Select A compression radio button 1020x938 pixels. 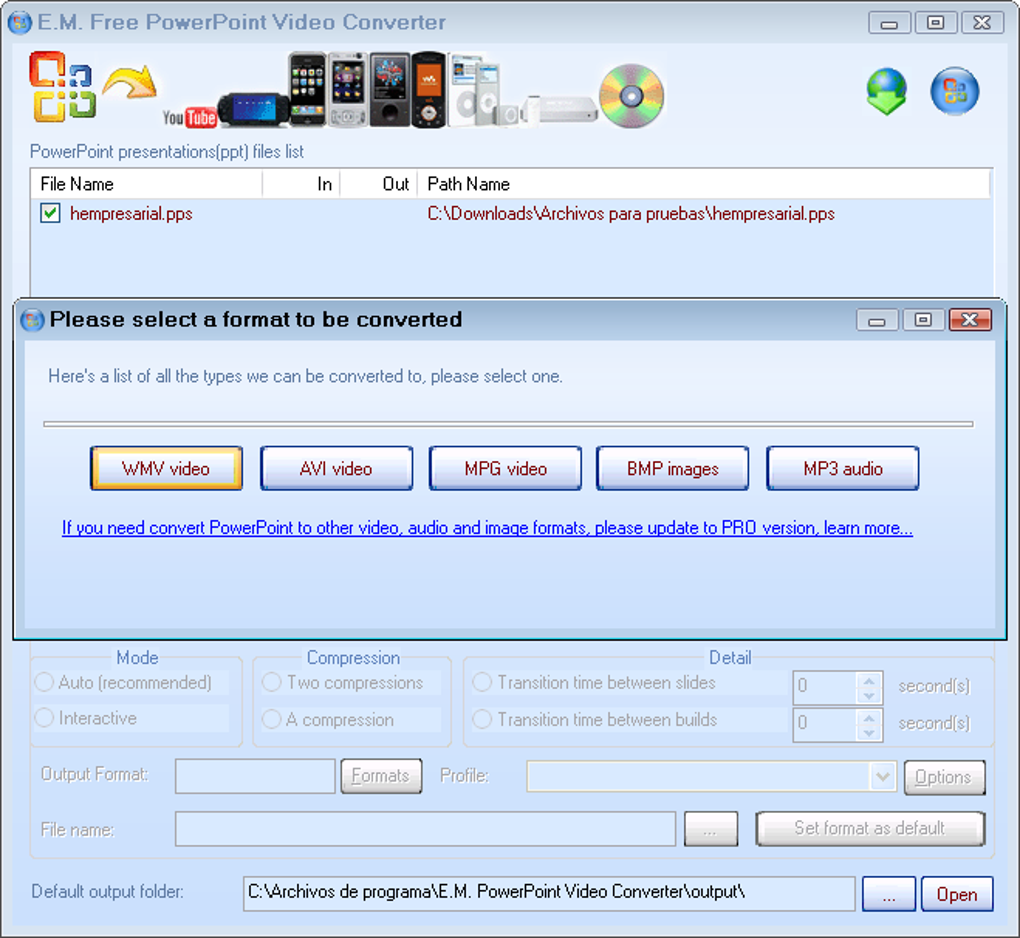click(271, 719)
